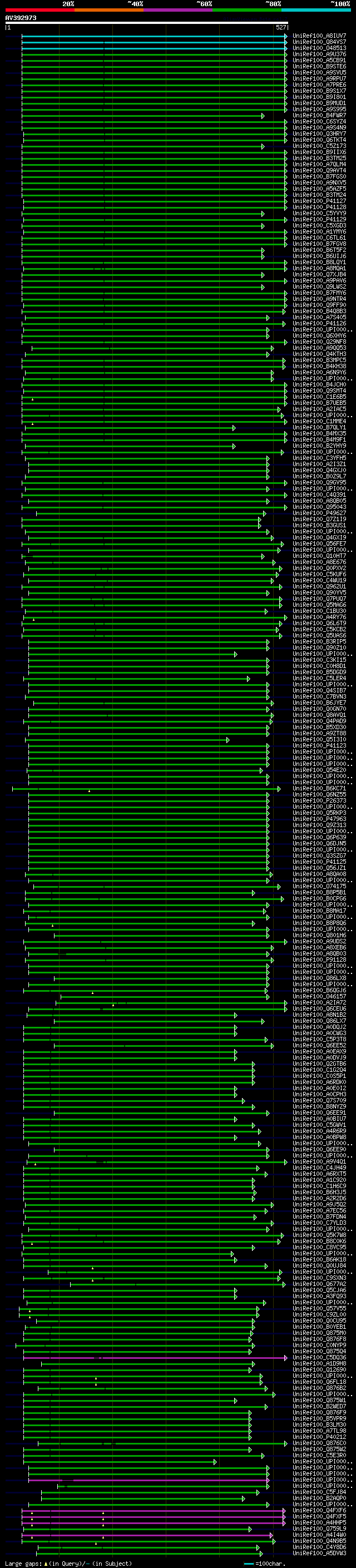This screenshot has width=356, height=1568.
Task: Click the cyan segment of the identity legend
Action: click(x=316, y=10)
